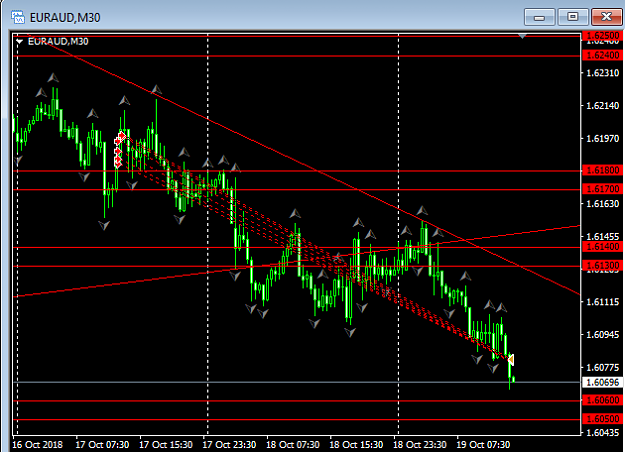Screen dimensions: 625x452
Task: Select the 1.61300 price level label
Action: point(602,265)
